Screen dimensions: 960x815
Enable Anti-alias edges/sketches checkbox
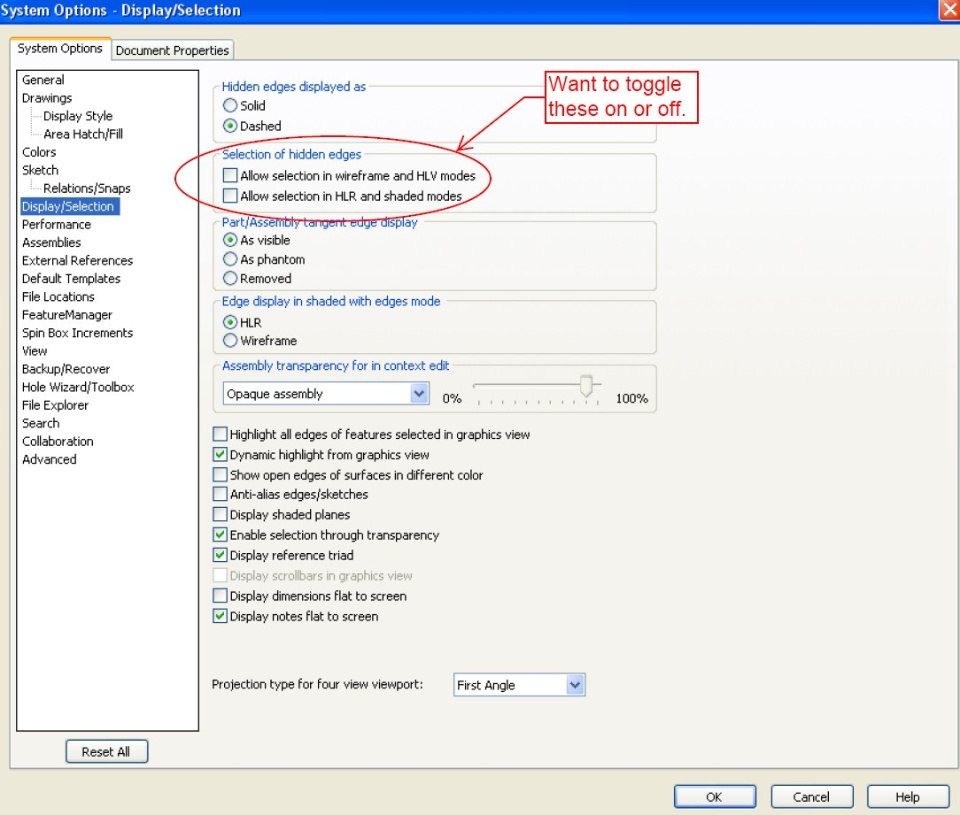point(220,494)
